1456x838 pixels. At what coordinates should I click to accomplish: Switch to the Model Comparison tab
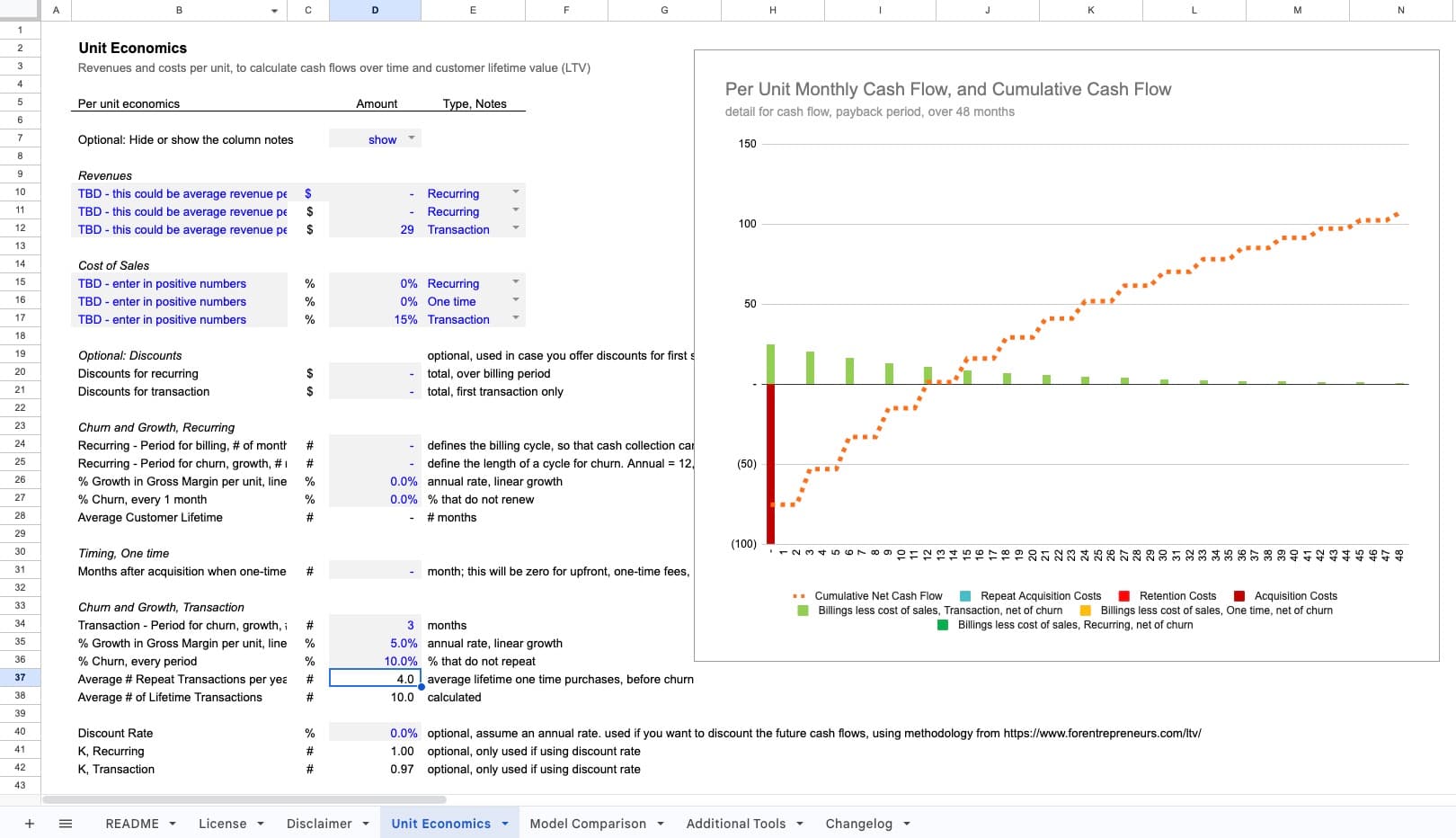(588, 824)
